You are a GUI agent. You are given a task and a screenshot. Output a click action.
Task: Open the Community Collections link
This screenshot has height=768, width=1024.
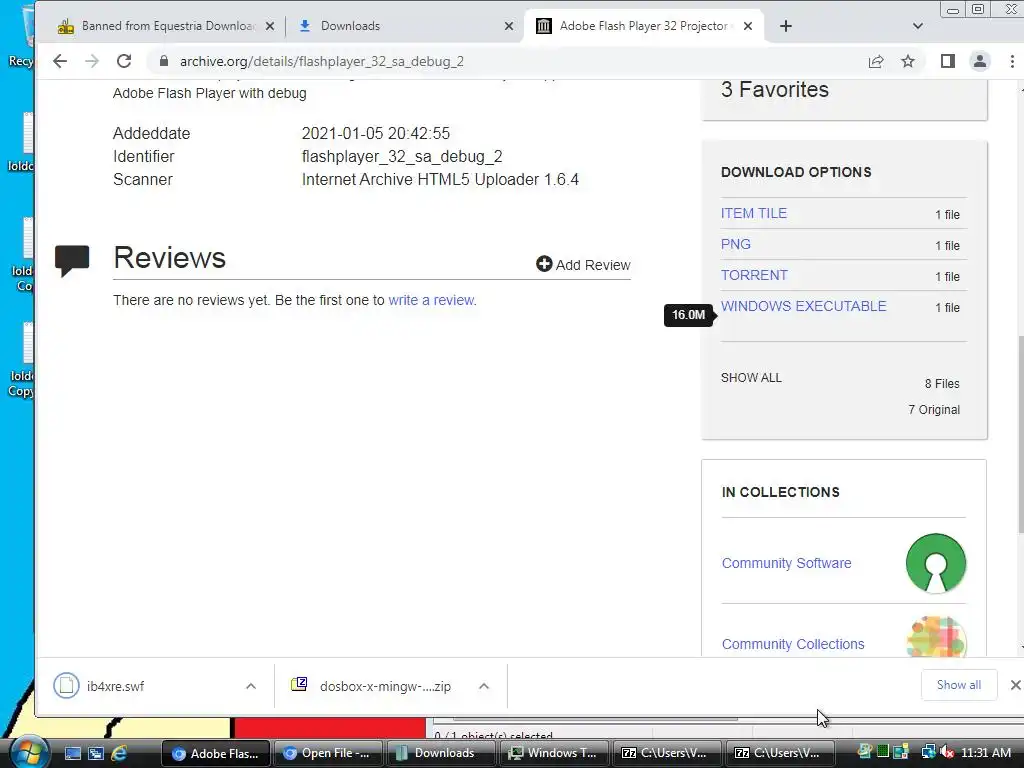tap(793, 644)
